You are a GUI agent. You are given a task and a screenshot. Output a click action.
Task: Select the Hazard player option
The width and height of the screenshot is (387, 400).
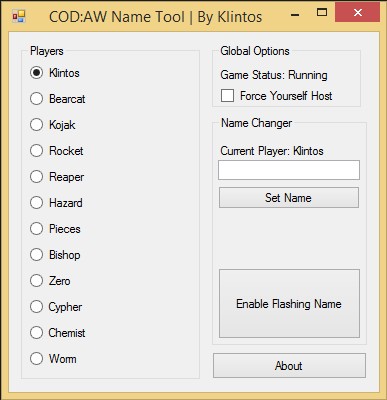(x=56, y=203)
